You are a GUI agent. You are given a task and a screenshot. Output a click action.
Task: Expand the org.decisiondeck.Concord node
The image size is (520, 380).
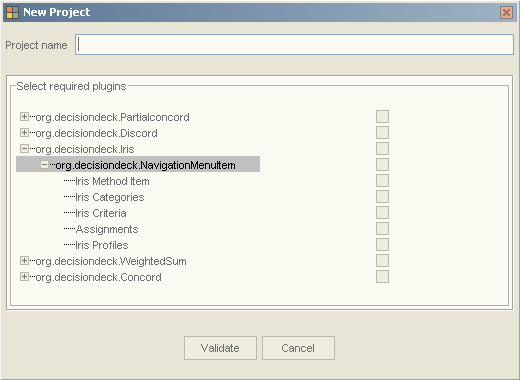click(x=24, y=277)
